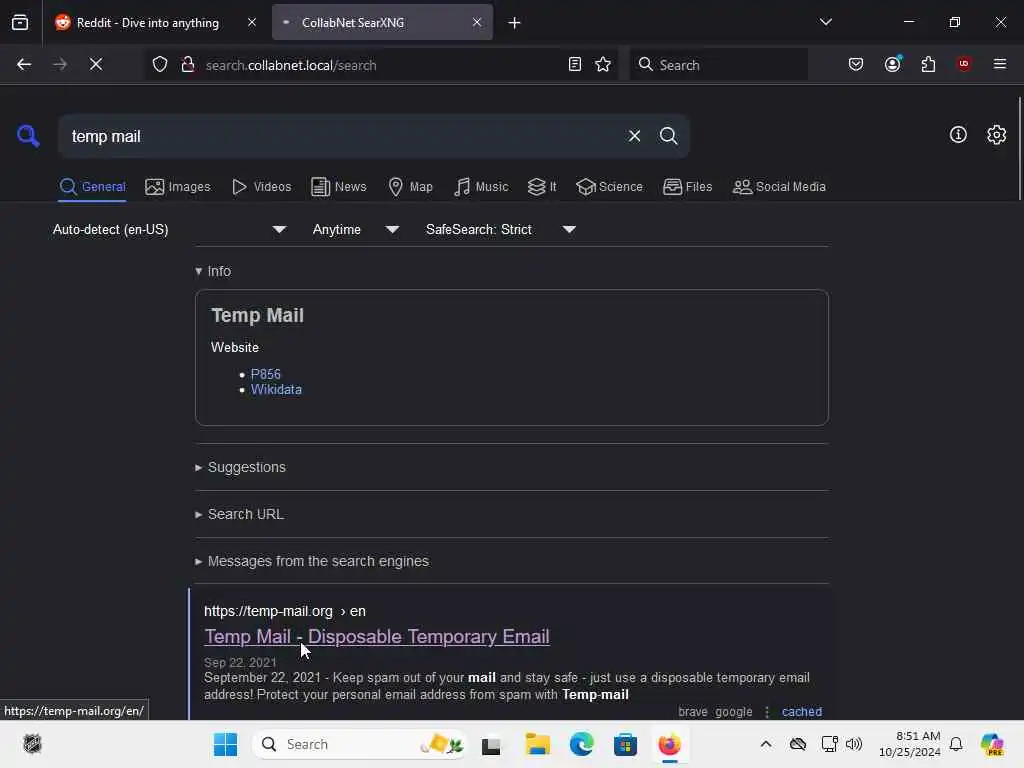The width and height of the screenshot is (1024, 768).
Task: Click the temp-mail.org result URL
Action: 285,611
